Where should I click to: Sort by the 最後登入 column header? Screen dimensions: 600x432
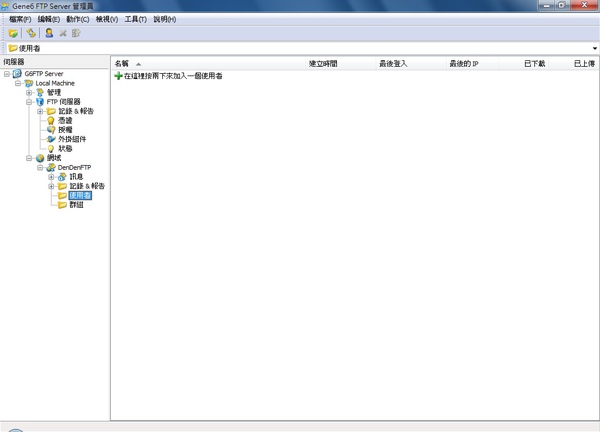[411, 64]
